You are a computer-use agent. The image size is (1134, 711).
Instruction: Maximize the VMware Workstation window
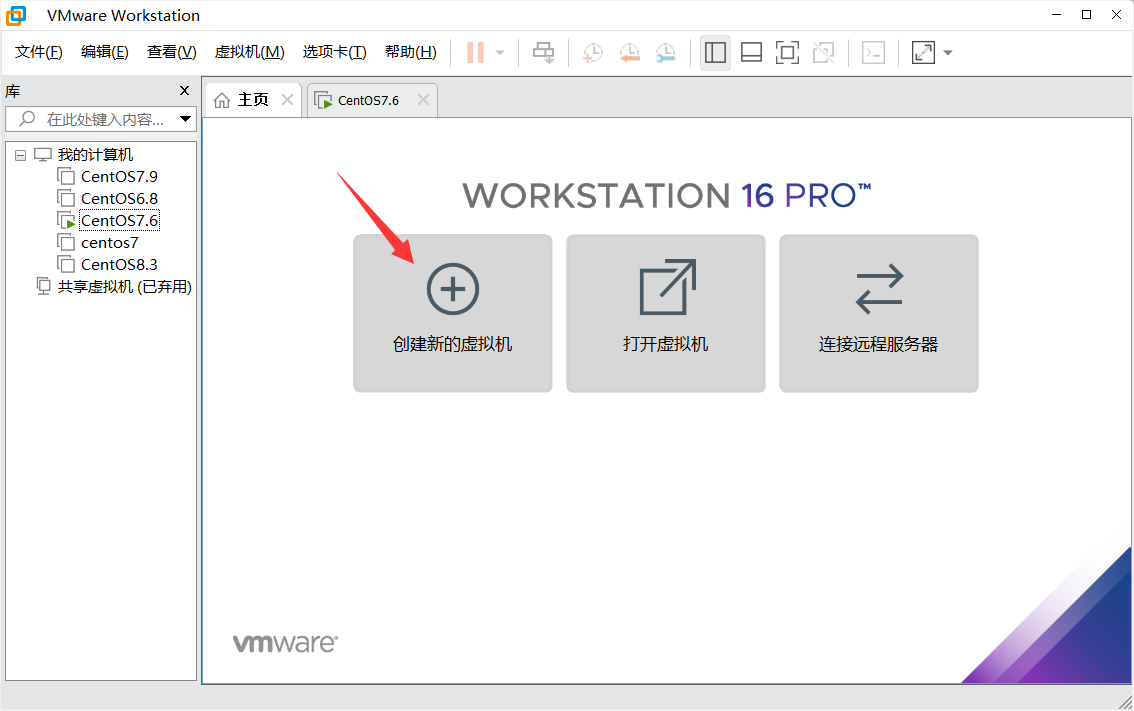(1086, 15)
